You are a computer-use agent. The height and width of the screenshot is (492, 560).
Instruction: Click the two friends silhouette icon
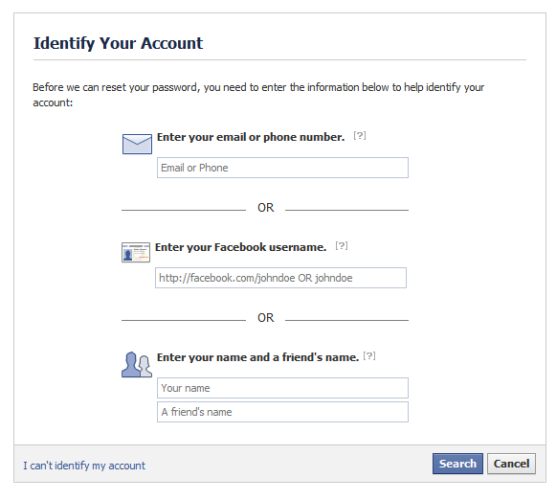pyautogui.click(x=137, y=365)
